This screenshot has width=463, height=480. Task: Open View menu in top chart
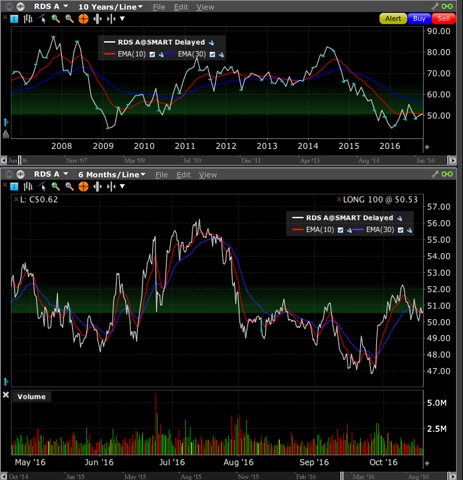pos(205,7)
